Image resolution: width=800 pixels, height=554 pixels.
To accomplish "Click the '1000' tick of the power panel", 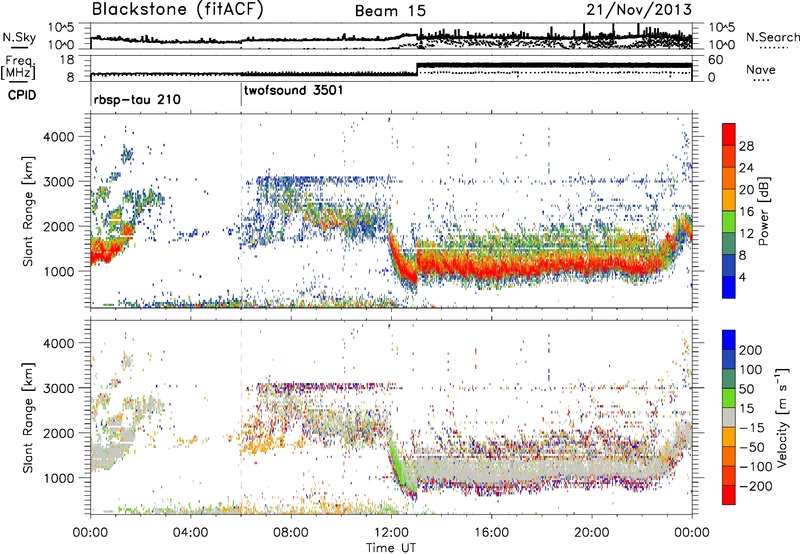I will [x=59, y=271].
